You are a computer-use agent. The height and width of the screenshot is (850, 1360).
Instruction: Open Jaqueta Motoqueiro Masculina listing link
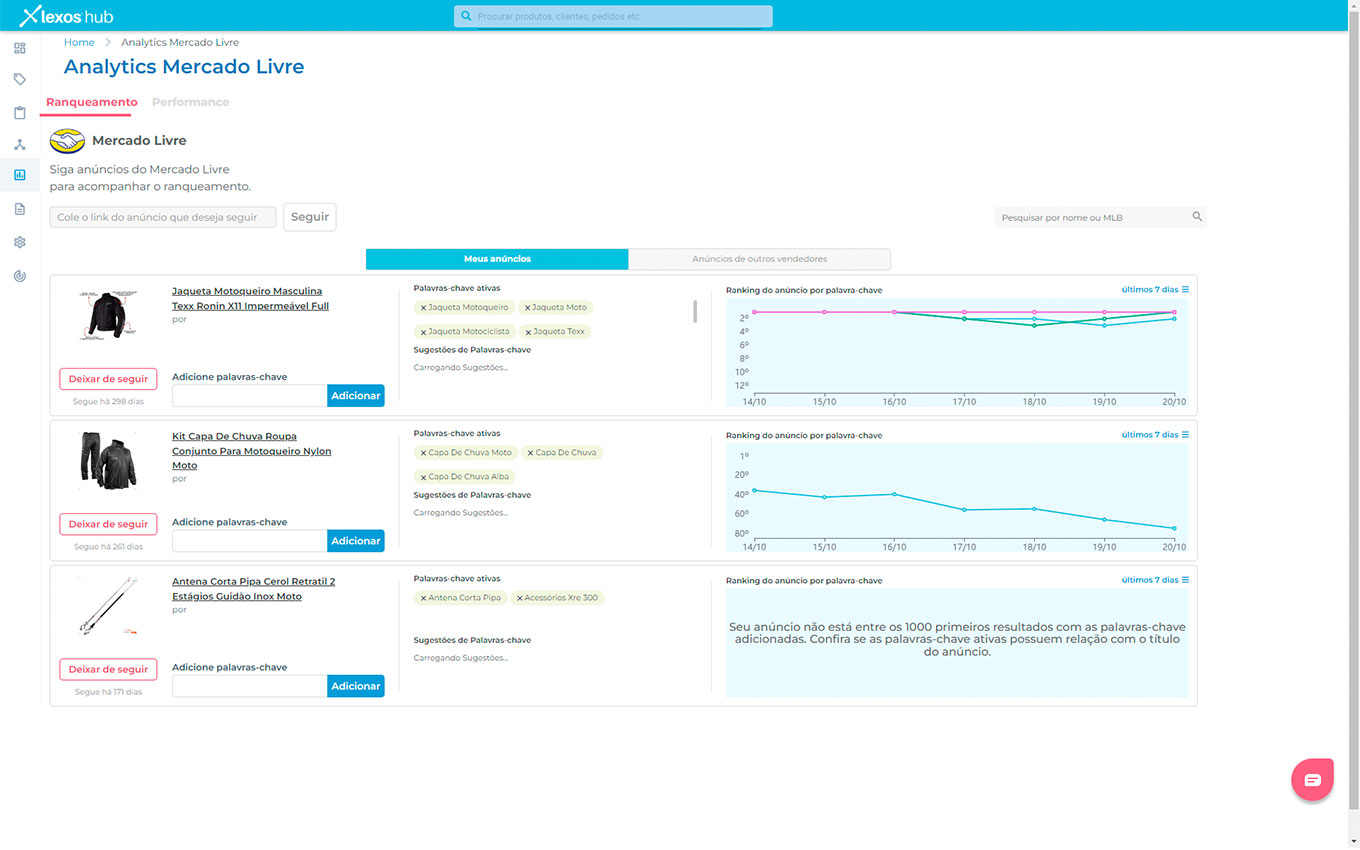tap(250, 298)
